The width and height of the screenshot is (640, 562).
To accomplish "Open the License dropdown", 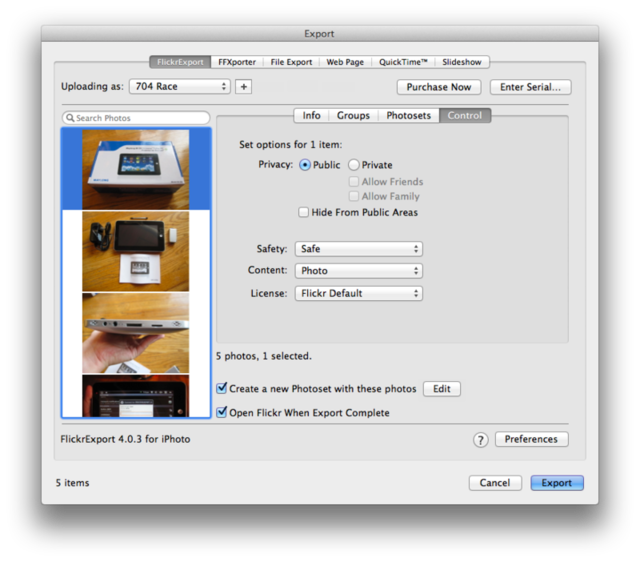I will coord(359,293).
